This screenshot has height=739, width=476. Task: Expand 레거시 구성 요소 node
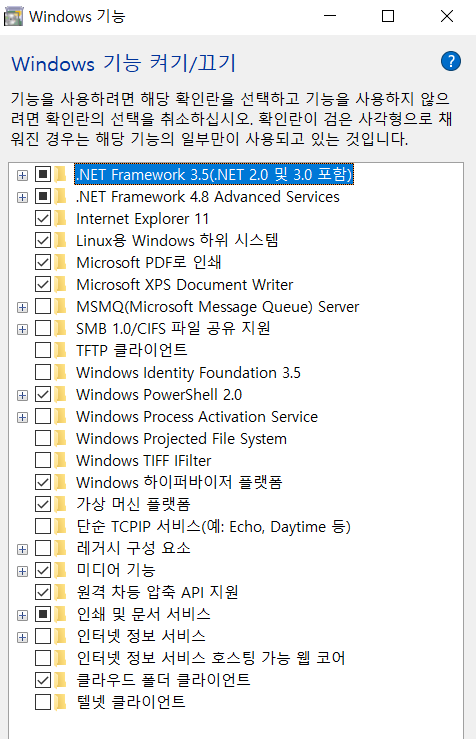pyautogui.click(x=22, y=549)
